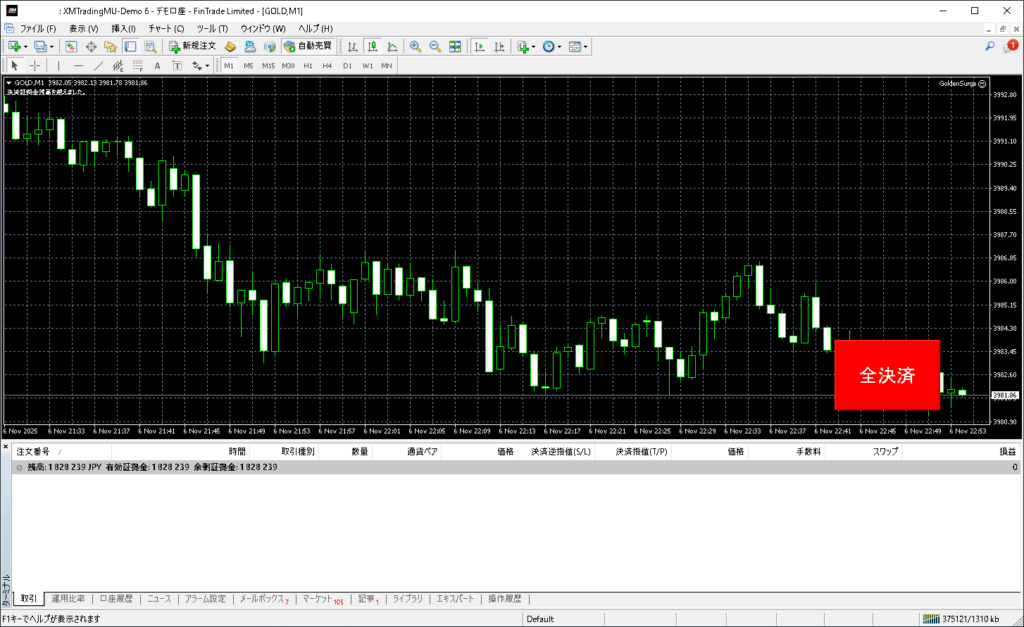Image resolution: width=1024 pixels, height=627 pixels.
Task: Click the zoom in magnifier icon
Action: tap(415, 47)
